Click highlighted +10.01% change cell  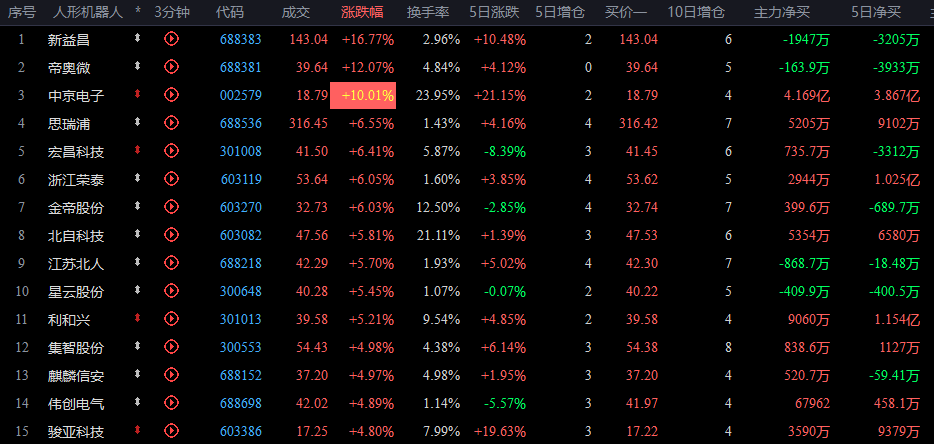click(x=363, y=95)
